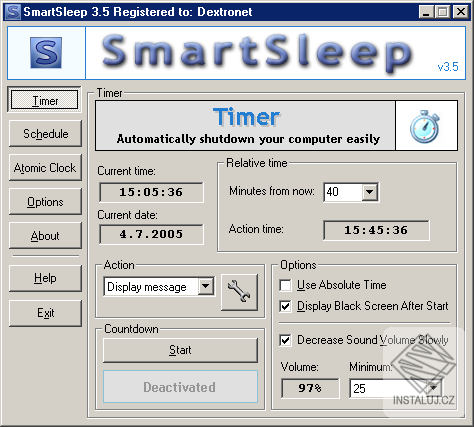The height and width of the screenshot is (427, 474).
Task: Click the title bar SmartSleep icon
Action: [x=13, y=12]
